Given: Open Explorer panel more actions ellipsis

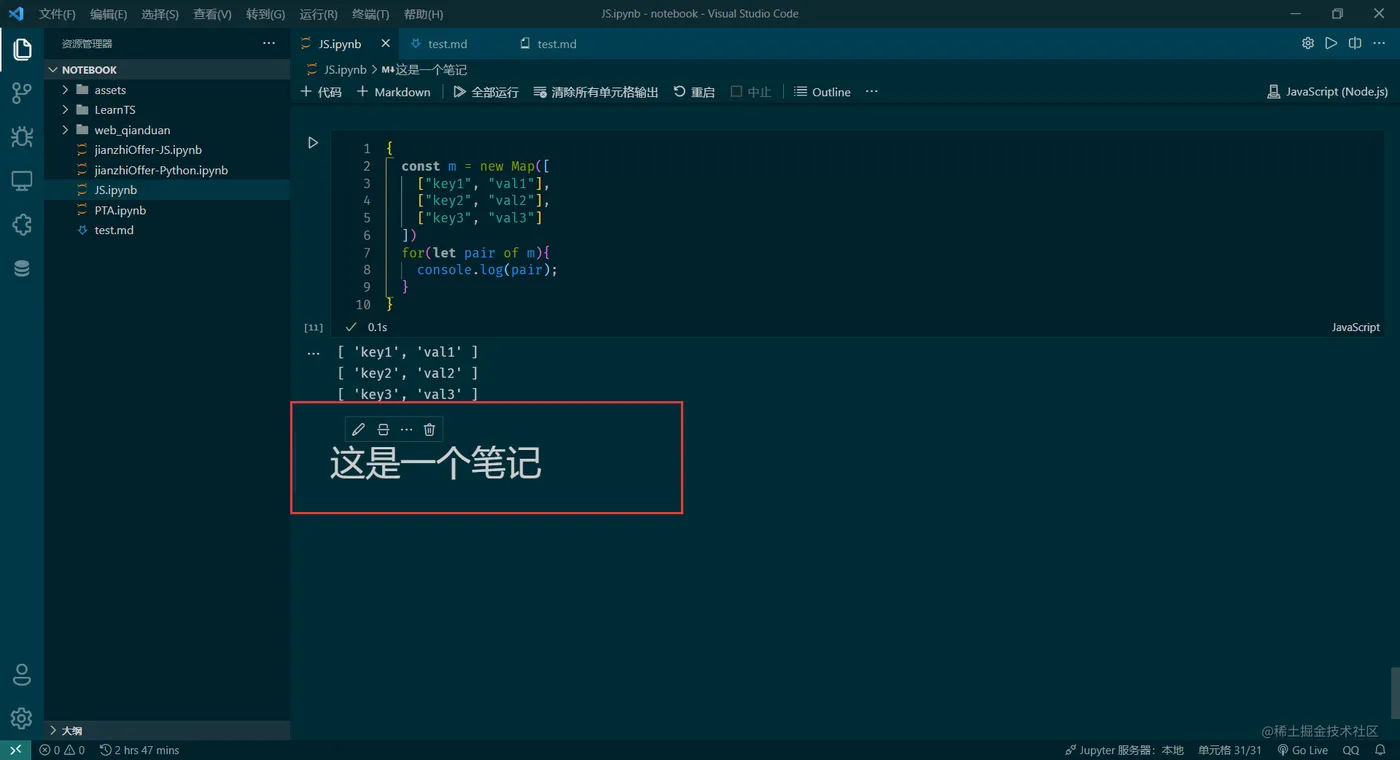Looking at the screenshot, I should (269, 43).
